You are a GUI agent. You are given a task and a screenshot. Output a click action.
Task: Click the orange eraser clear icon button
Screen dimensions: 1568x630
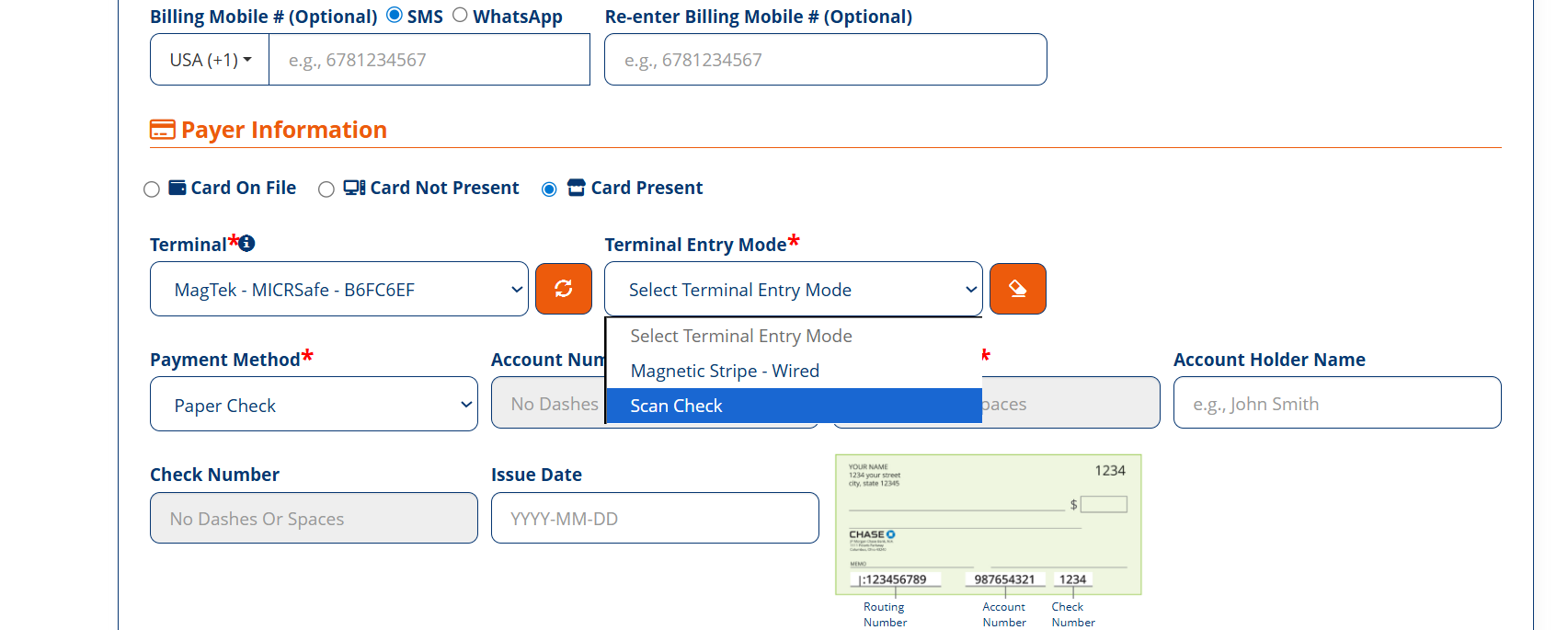[1017, 289]
